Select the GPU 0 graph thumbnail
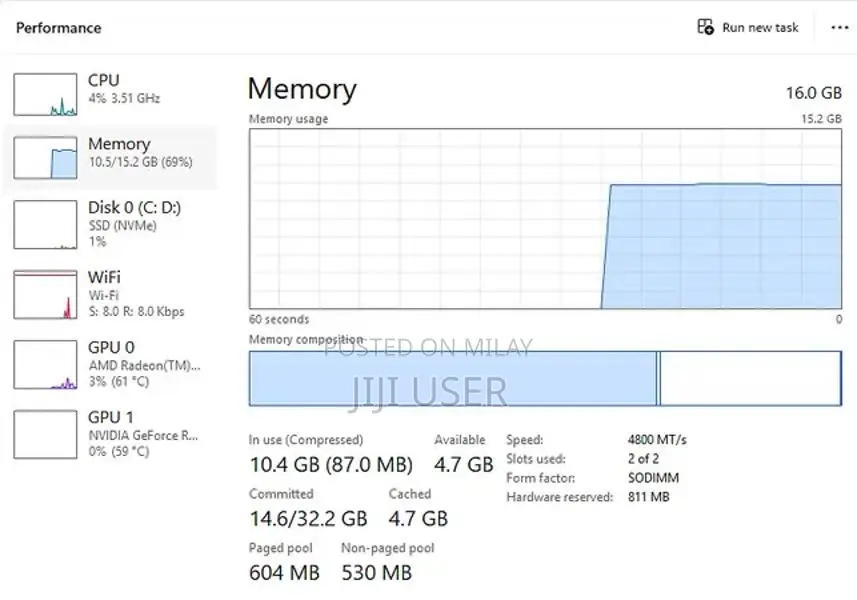The width and height of the screenshot is (857, 600). click(x=45, y=365)
